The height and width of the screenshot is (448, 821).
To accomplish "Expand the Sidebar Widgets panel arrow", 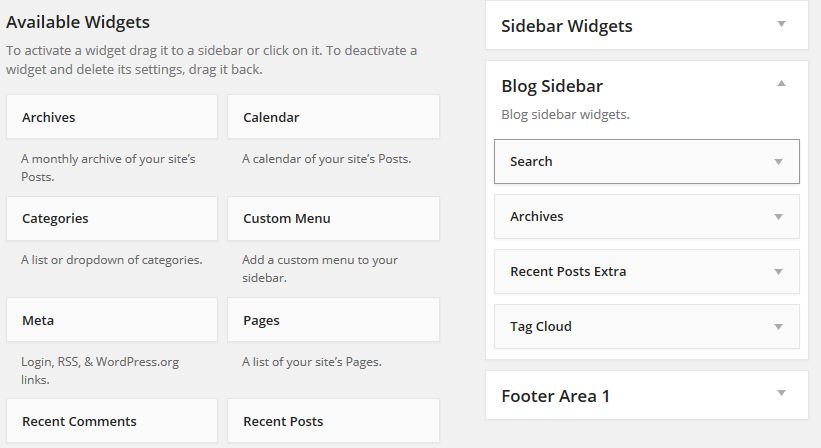I will pos(781,25).
